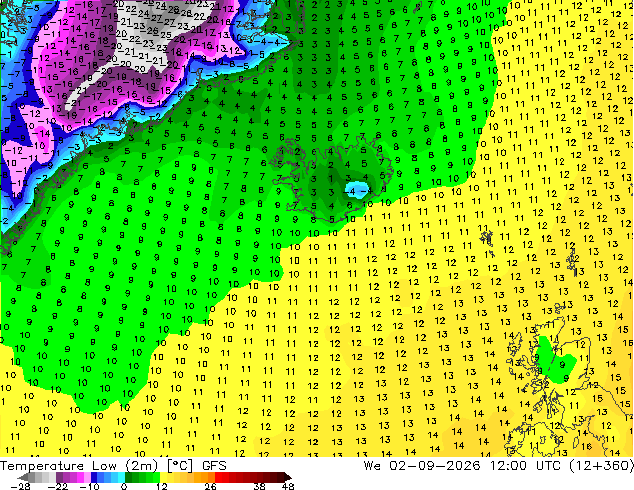The width and height of the screenshot is (634, 490).
Task: Pick the bright magenta legend swatch
Action: click(x=80, y=477)
